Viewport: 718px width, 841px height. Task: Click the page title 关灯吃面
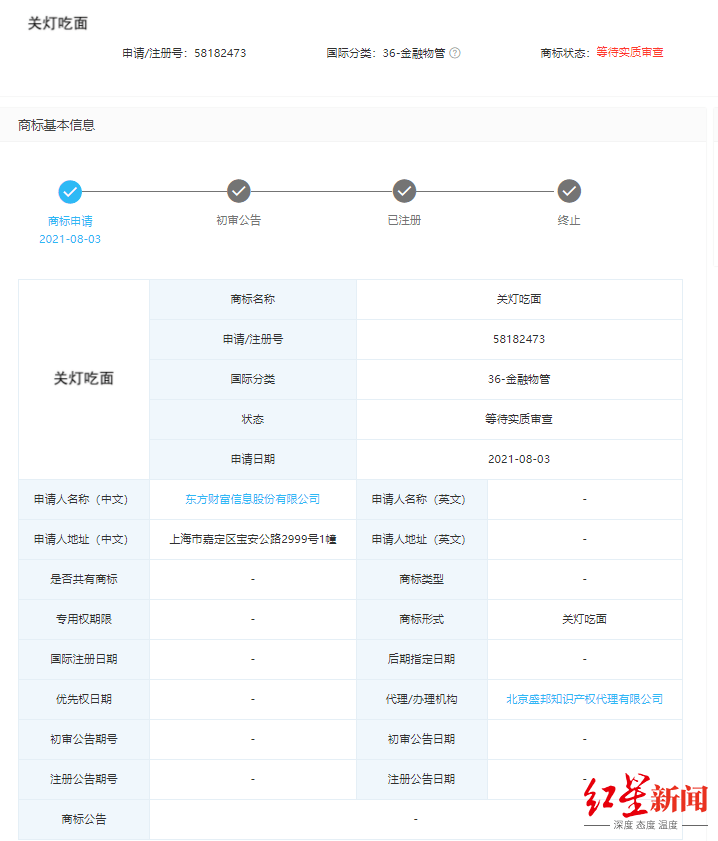coord(57,23)
